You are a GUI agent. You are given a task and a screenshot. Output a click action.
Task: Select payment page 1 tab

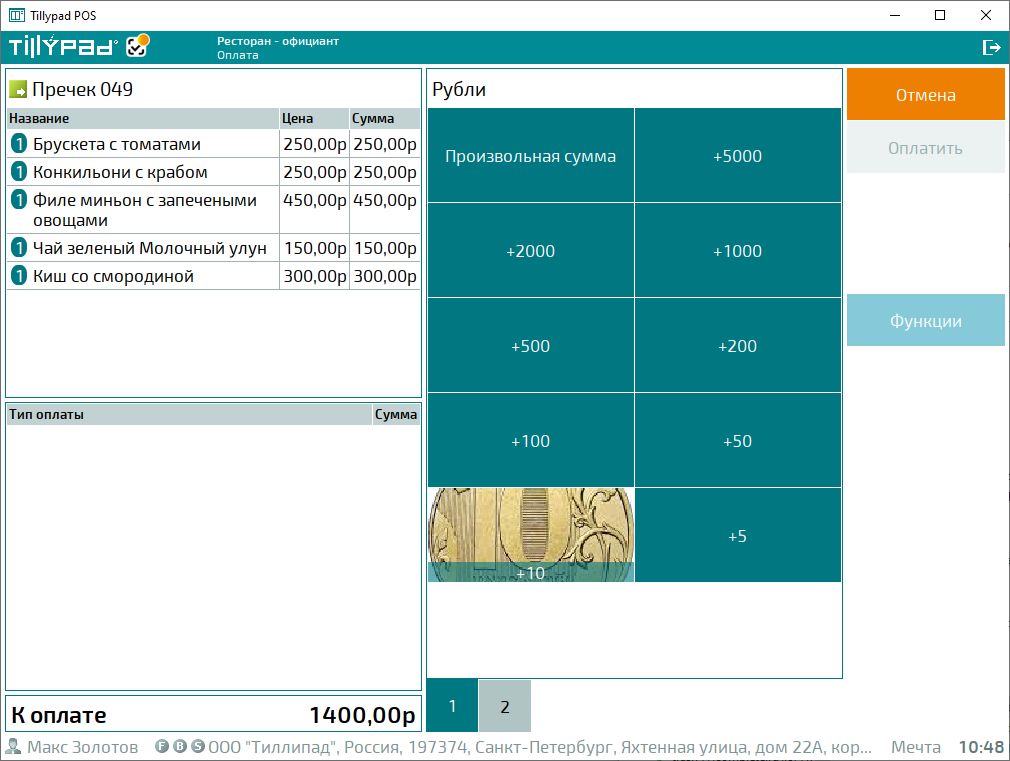[452, 706]
